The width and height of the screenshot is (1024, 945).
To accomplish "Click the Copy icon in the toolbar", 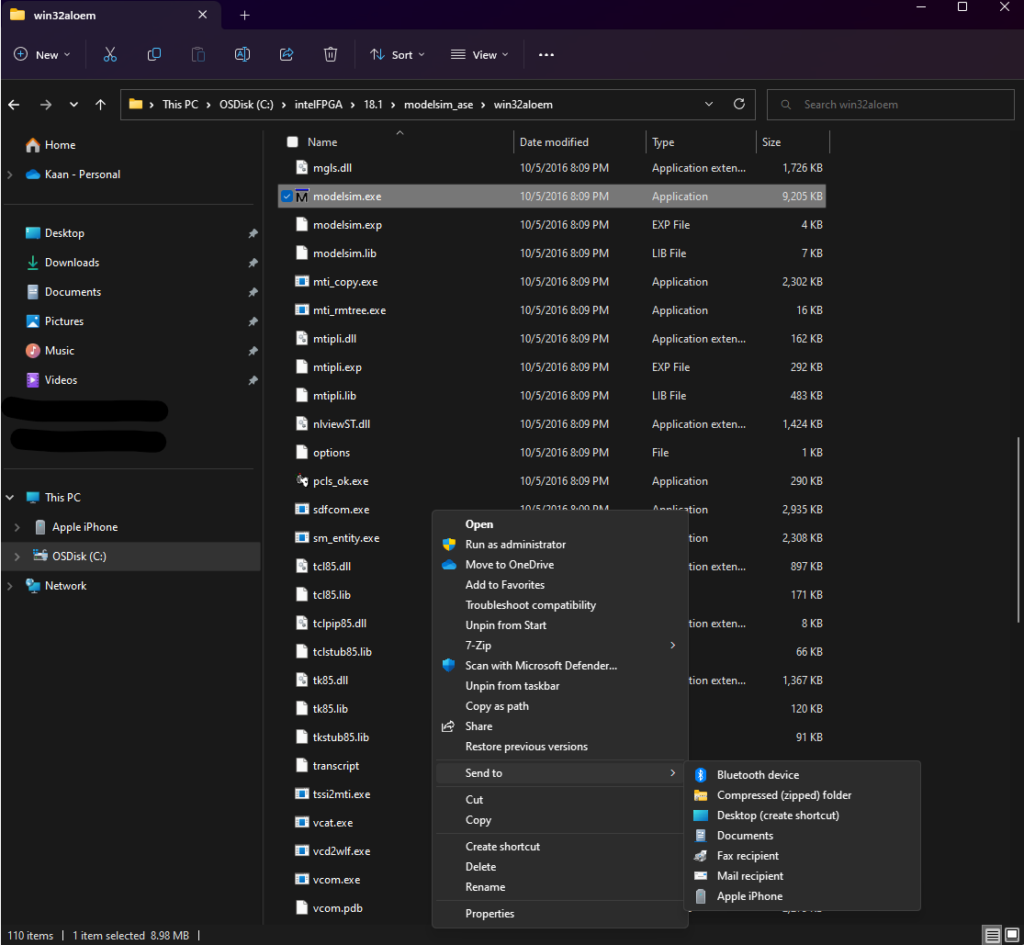I will 154,54.
